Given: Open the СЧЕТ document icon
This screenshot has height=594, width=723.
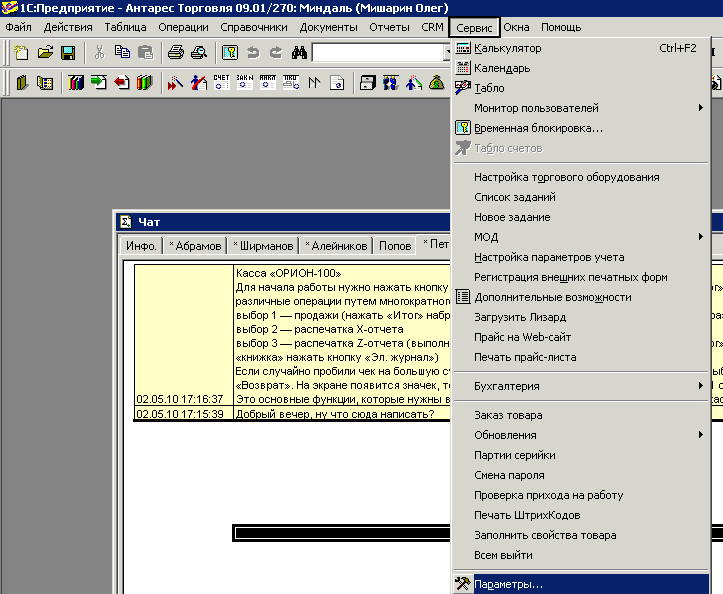Looking at the screenshot, I should [x=221, y=82].
